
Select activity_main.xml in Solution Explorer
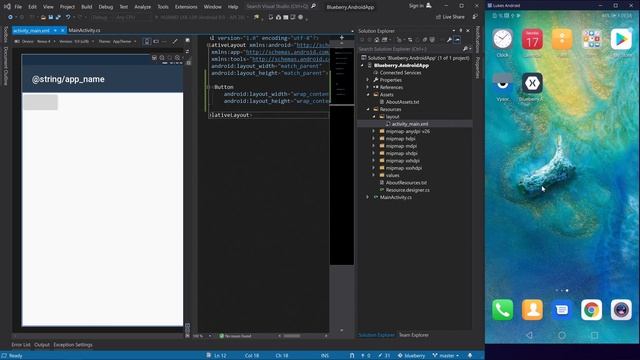409,124
